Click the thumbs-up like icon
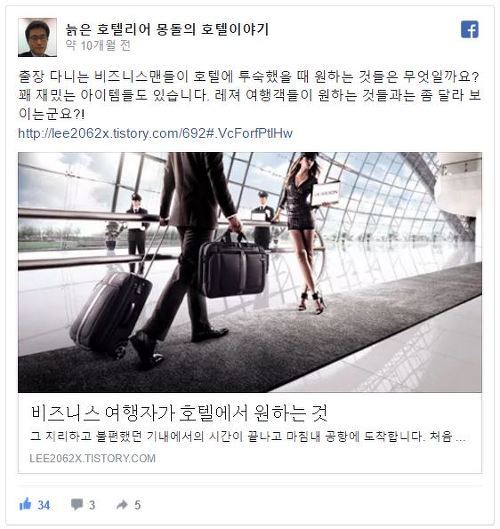Screen dimensions: 500x529 pyautogui.click(x=25, y=504)
